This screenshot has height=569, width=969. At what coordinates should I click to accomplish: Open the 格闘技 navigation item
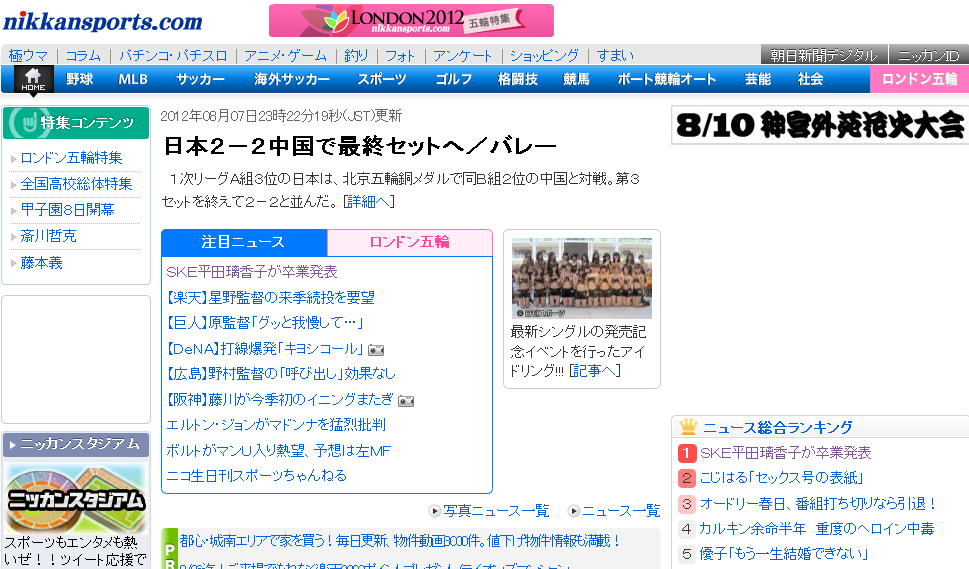click(x=518, y=79)
